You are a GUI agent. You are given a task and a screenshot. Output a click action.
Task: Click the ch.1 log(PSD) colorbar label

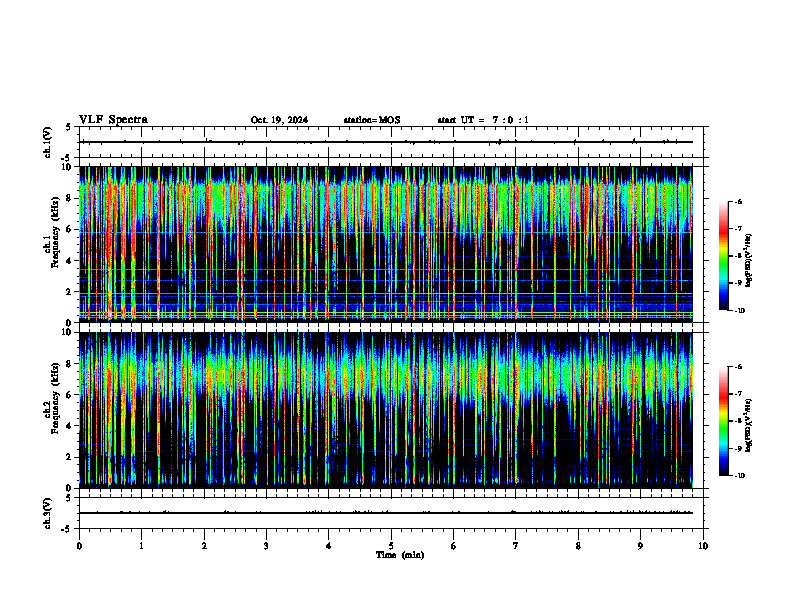click(749, 261)
